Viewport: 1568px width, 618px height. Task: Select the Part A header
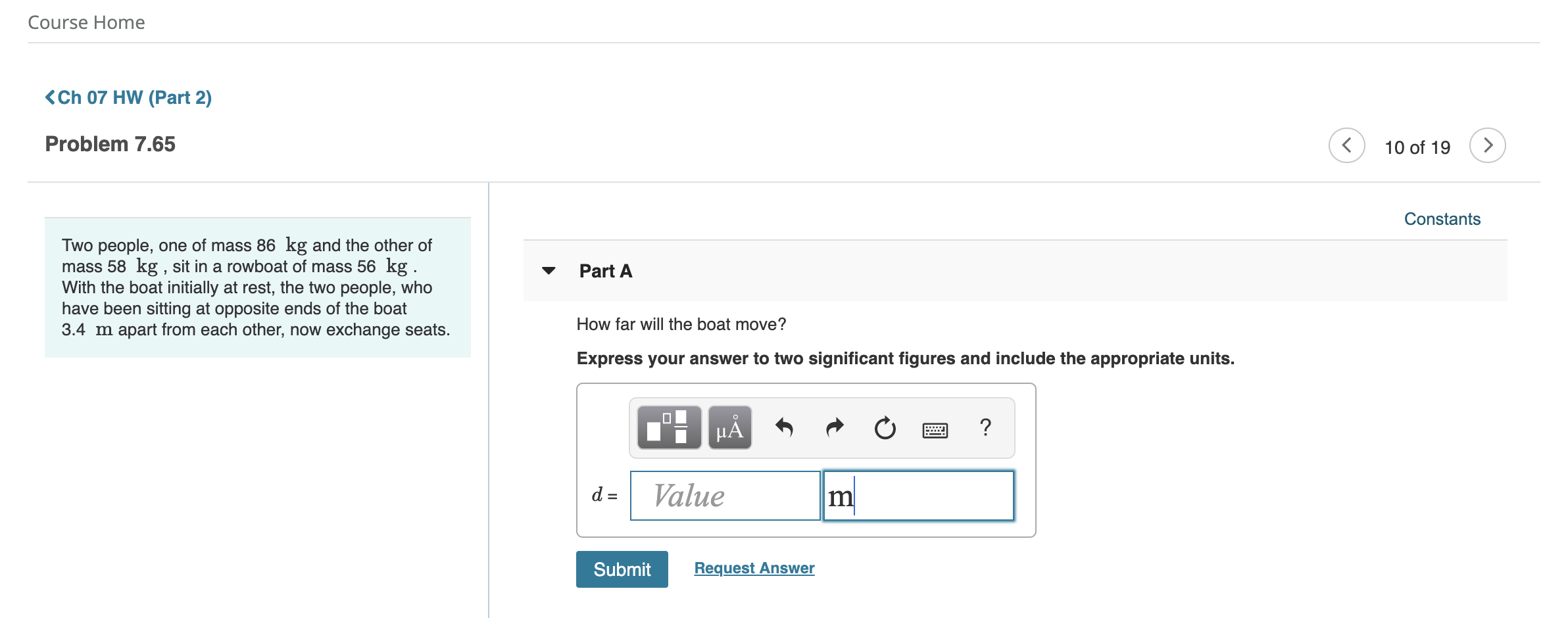click(x=606, y=271)
